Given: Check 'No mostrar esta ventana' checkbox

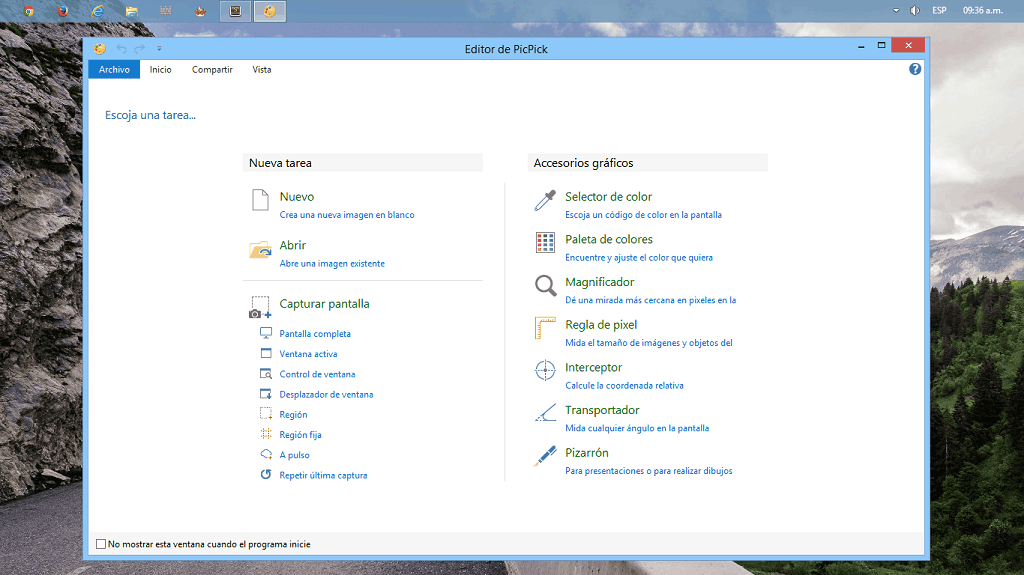Looking at the screenshot, I should click(x=101, y=544).
